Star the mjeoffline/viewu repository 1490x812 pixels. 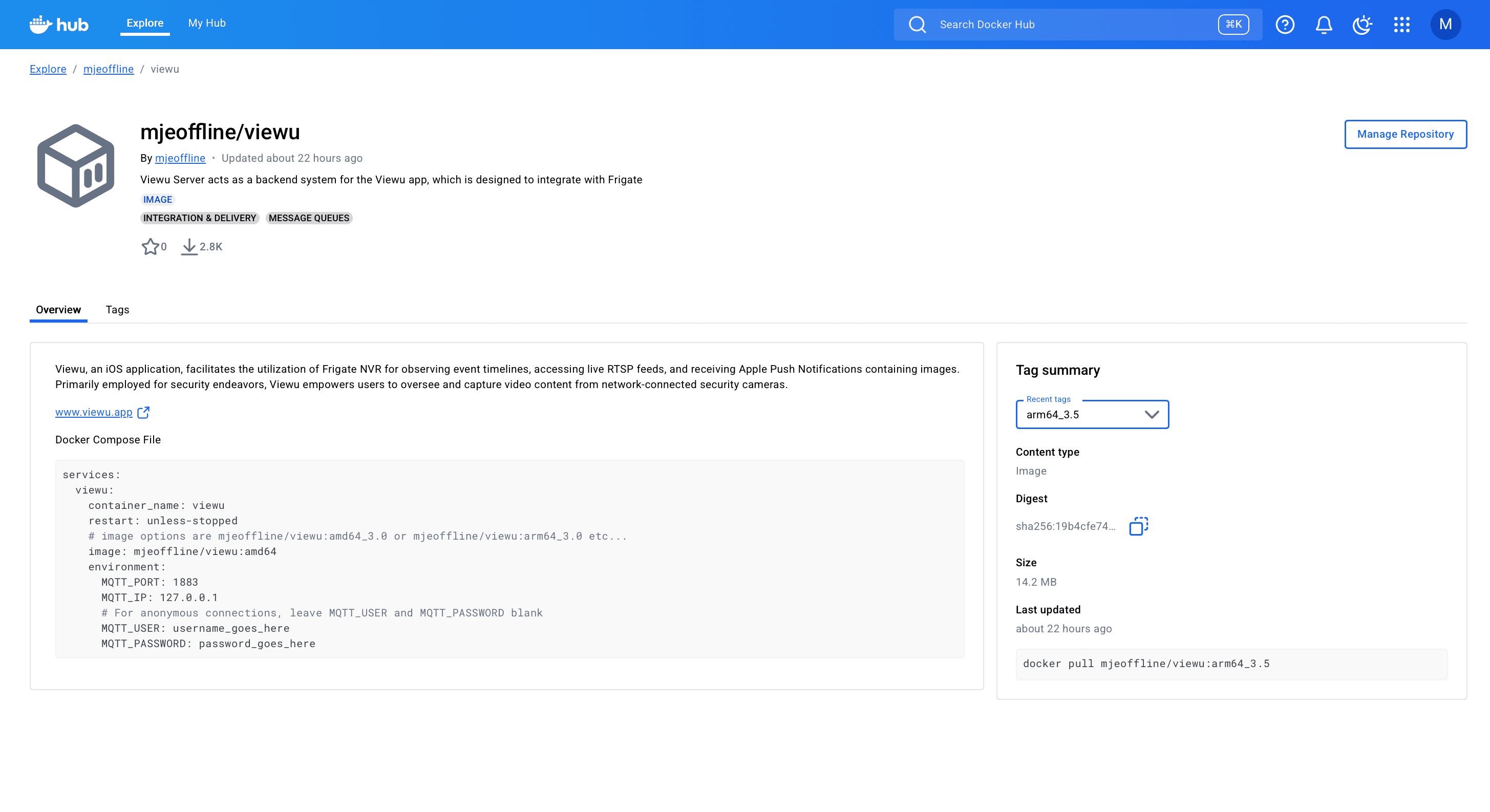(151, 246)
